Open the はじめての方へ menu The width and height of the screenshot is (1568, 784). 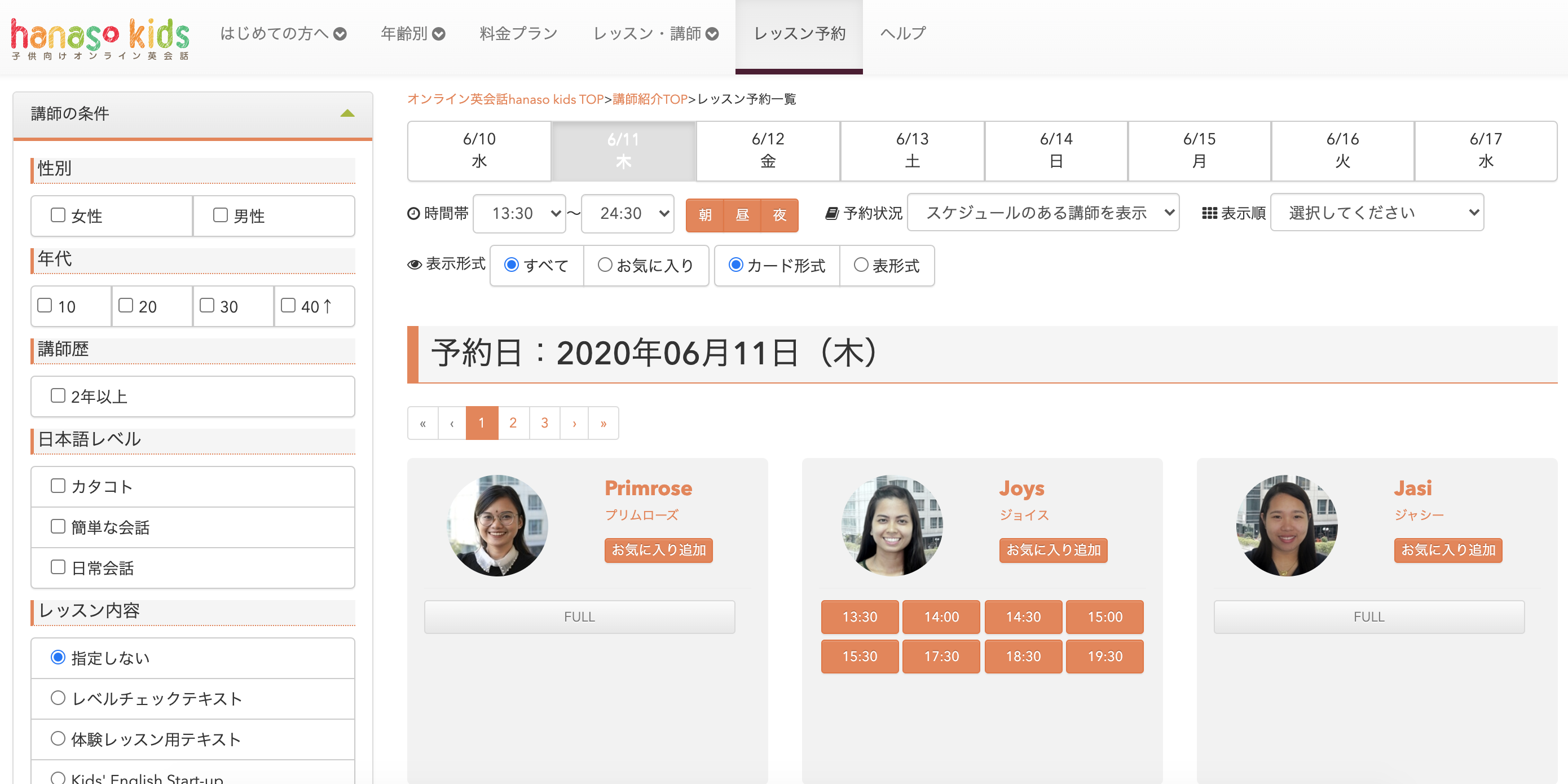283,33
